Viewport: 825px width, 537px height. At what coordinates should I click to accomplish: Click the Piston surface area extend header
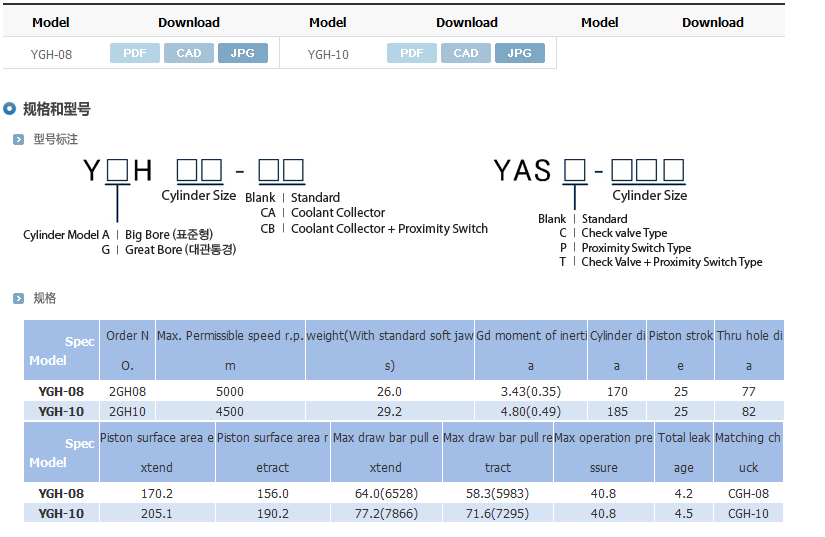pos(157,452)
